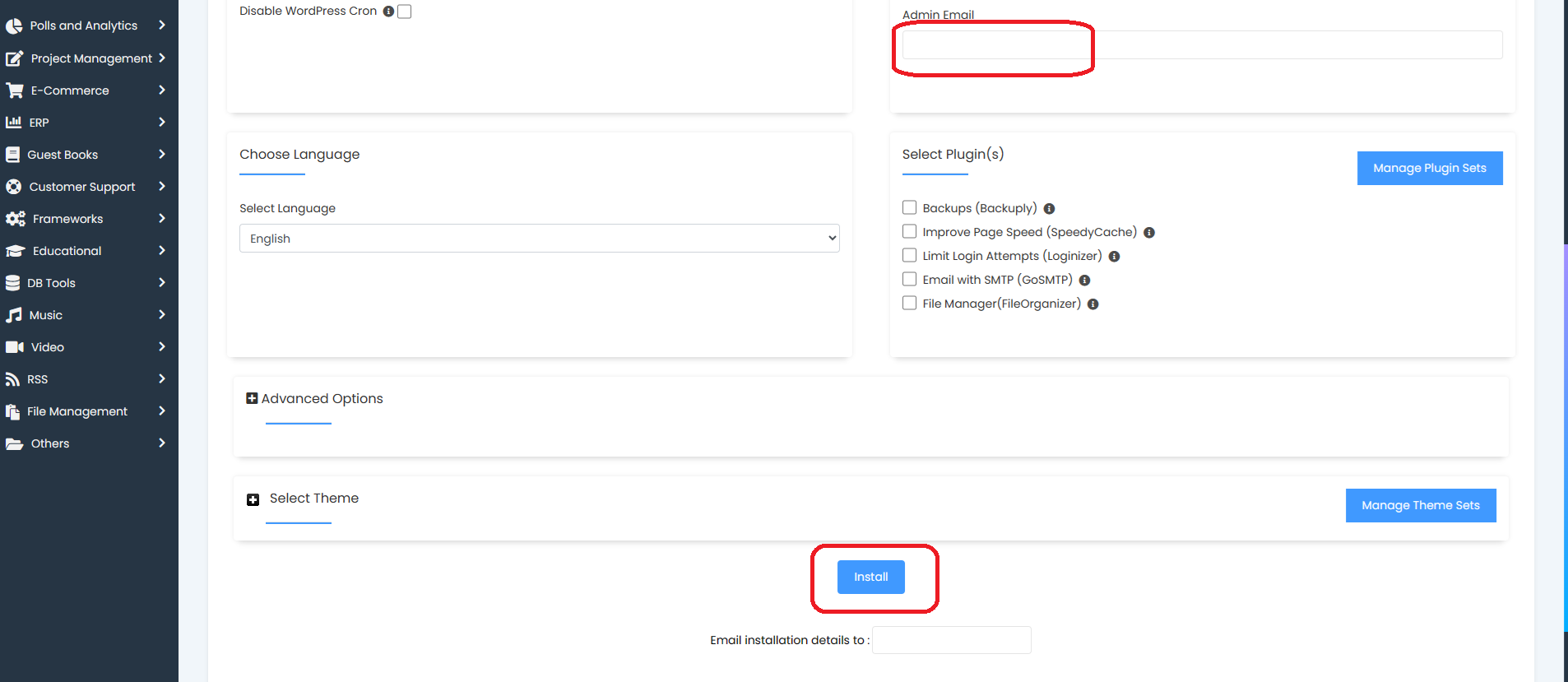Click Manage Plugin Sets button
The width and height of the screenshot is (1568, 682).
[1430, 168]
